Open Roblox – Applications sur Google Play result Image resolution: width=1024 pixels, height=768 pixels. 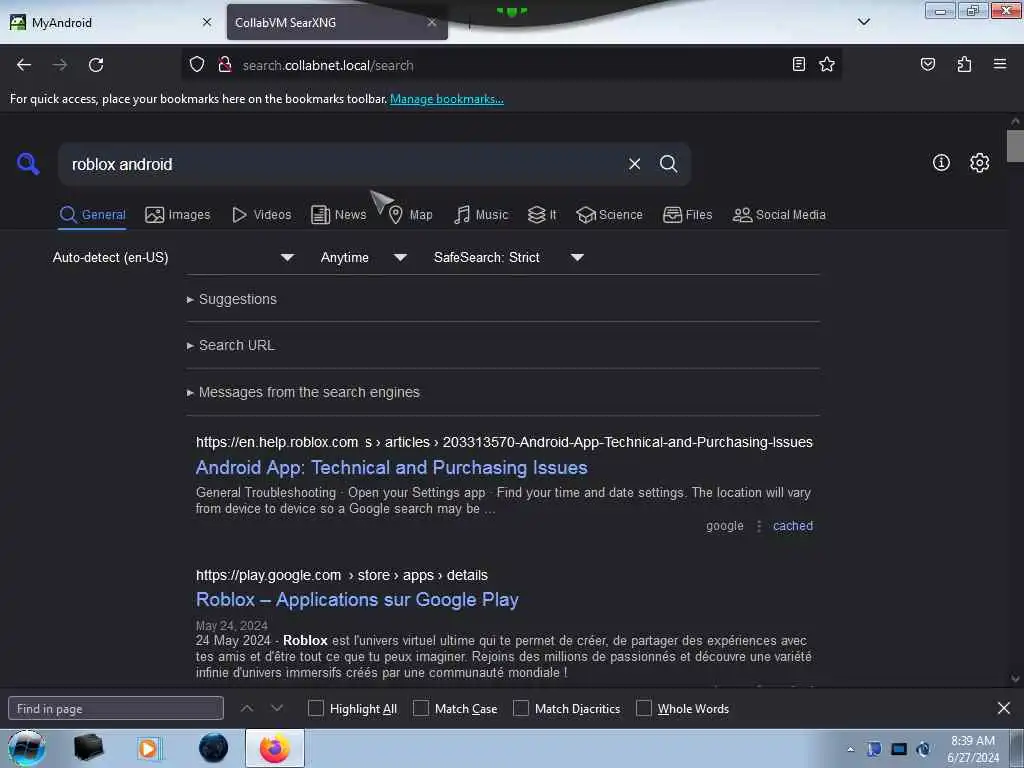[x=357, y=600]
